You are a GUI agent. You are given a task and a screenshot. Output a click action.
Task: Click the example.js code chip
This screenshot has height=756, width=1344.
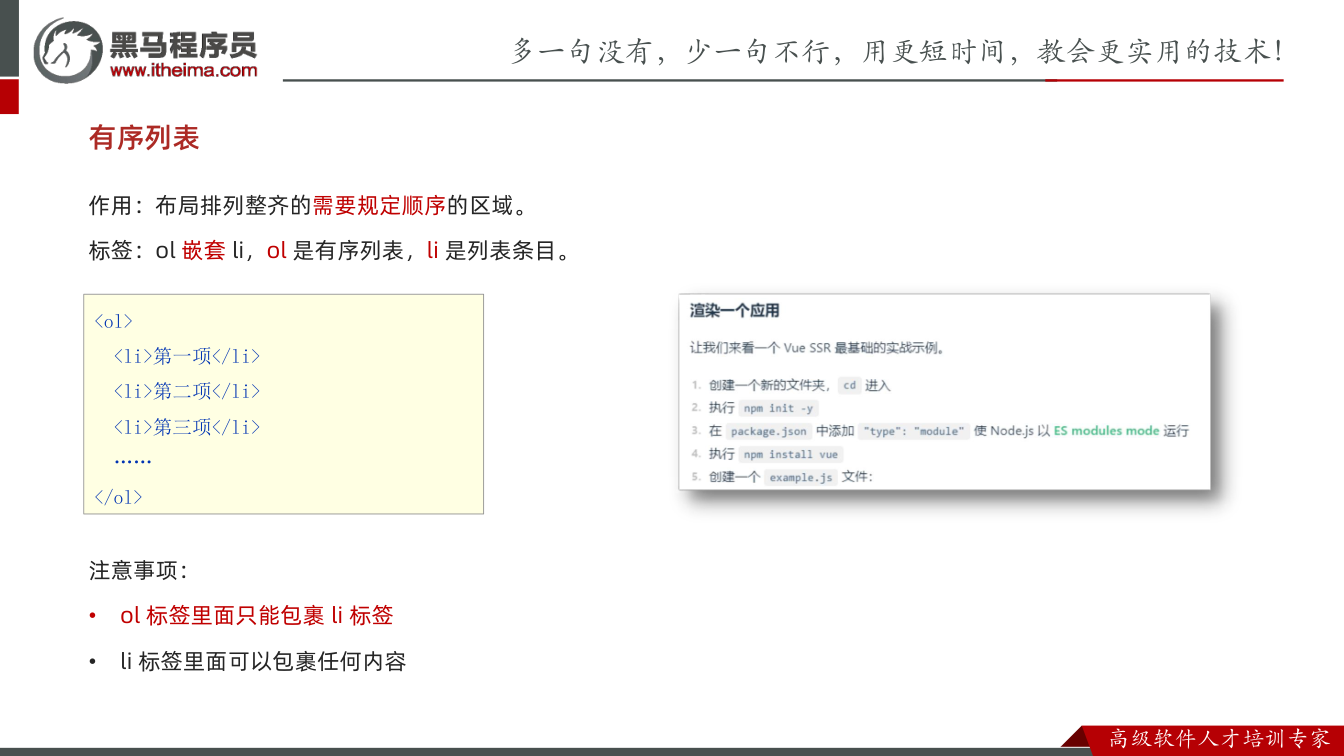pos(801,477)
